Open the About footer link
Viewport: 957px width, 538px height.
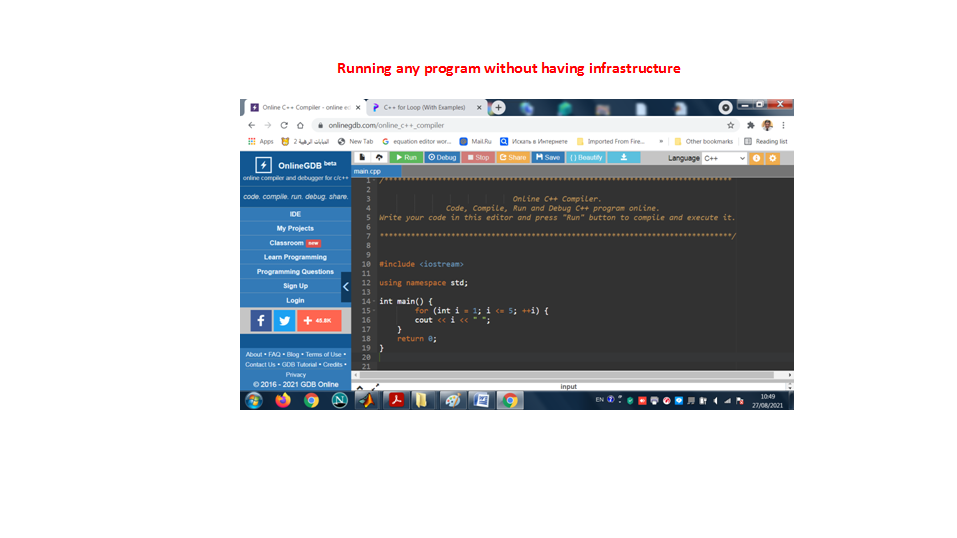[x=253, y=354]
